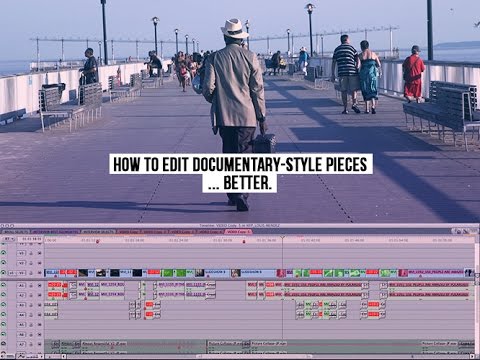Lock audio track A4
This screenshot has height=360, width=480.
[31, 315]
